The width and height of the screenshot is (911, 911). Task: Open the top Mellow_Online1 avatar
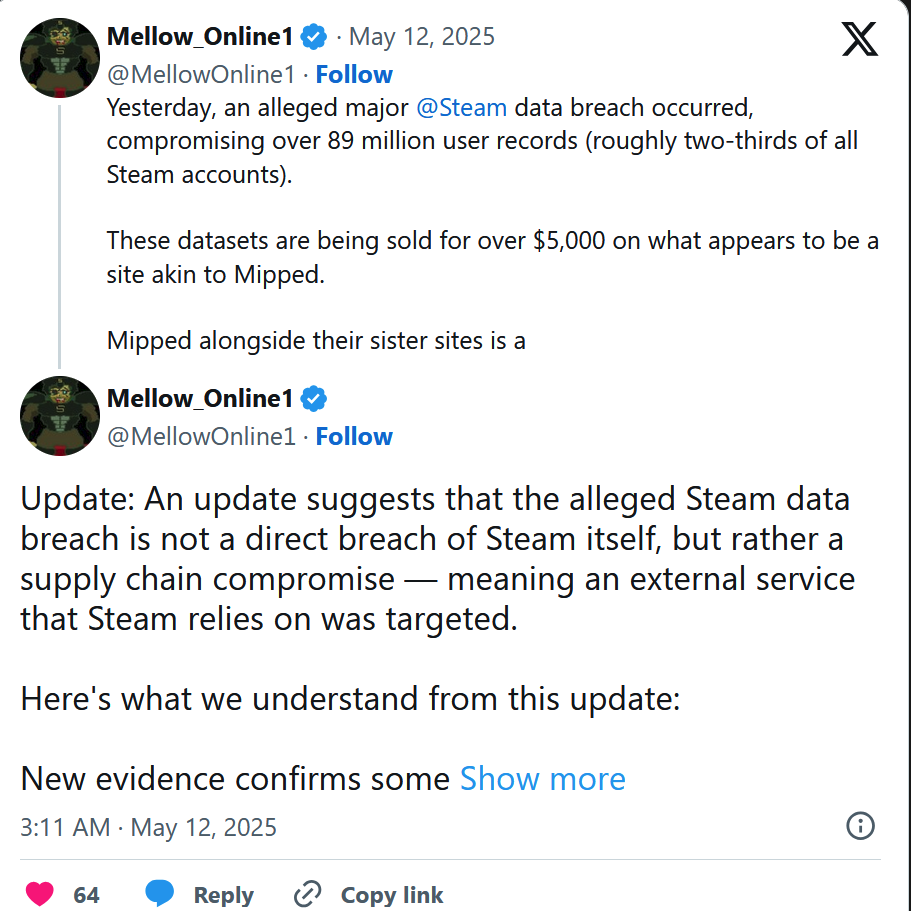tap(60, 58)
